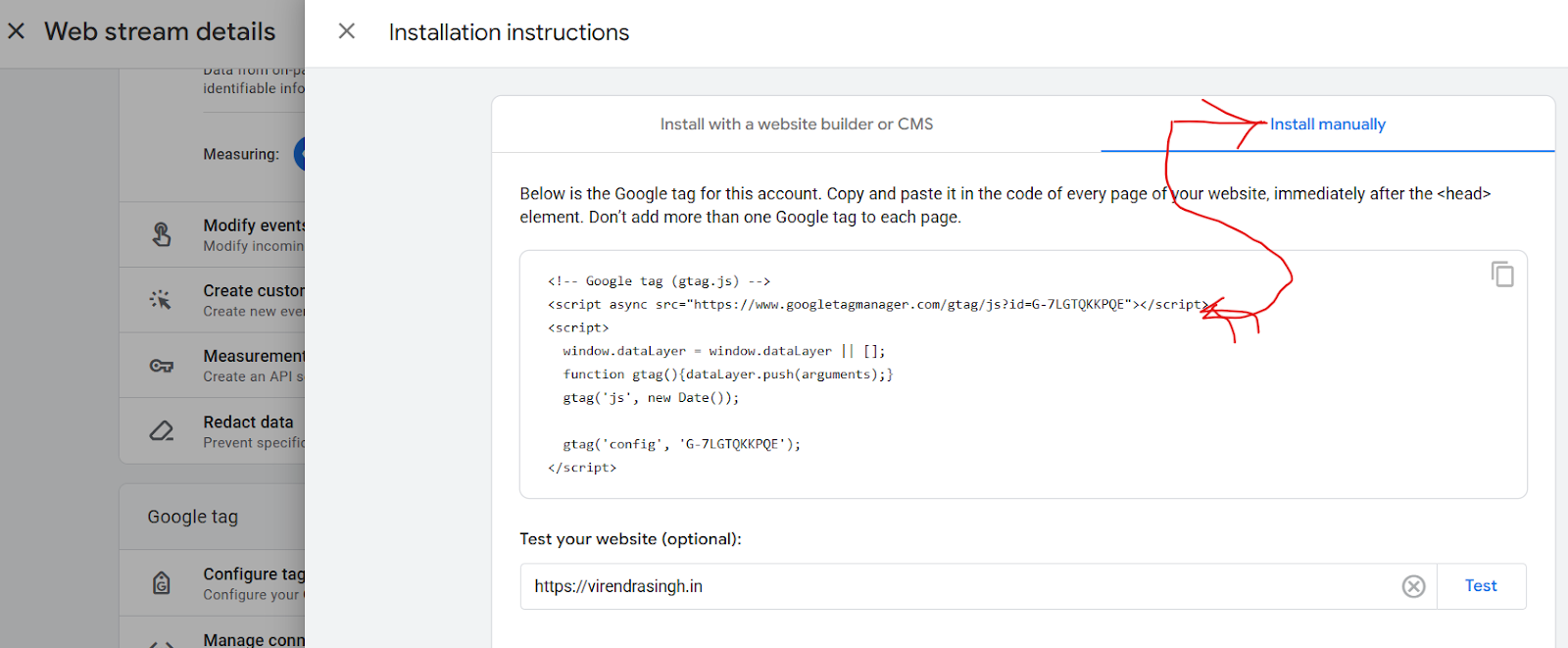This screenshot has height=648, width=1568.
Task: Click the gtag config line in code
Action: tap(682, 444)
